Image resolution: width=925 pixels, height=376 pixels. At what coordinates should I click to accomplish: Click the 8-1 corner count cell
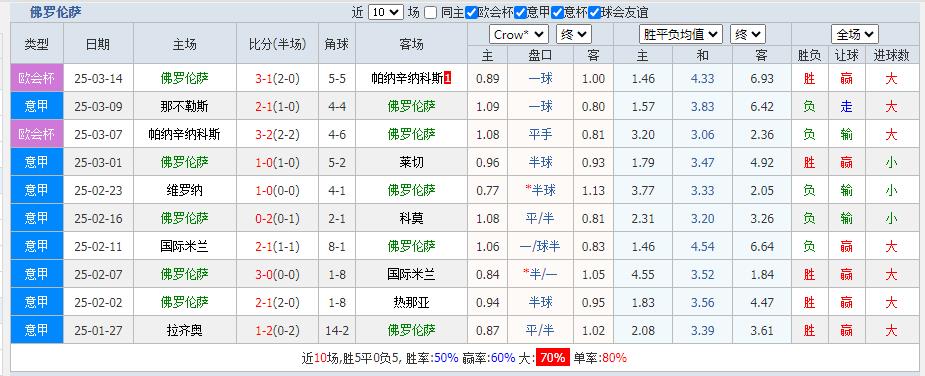coord(337,246)
